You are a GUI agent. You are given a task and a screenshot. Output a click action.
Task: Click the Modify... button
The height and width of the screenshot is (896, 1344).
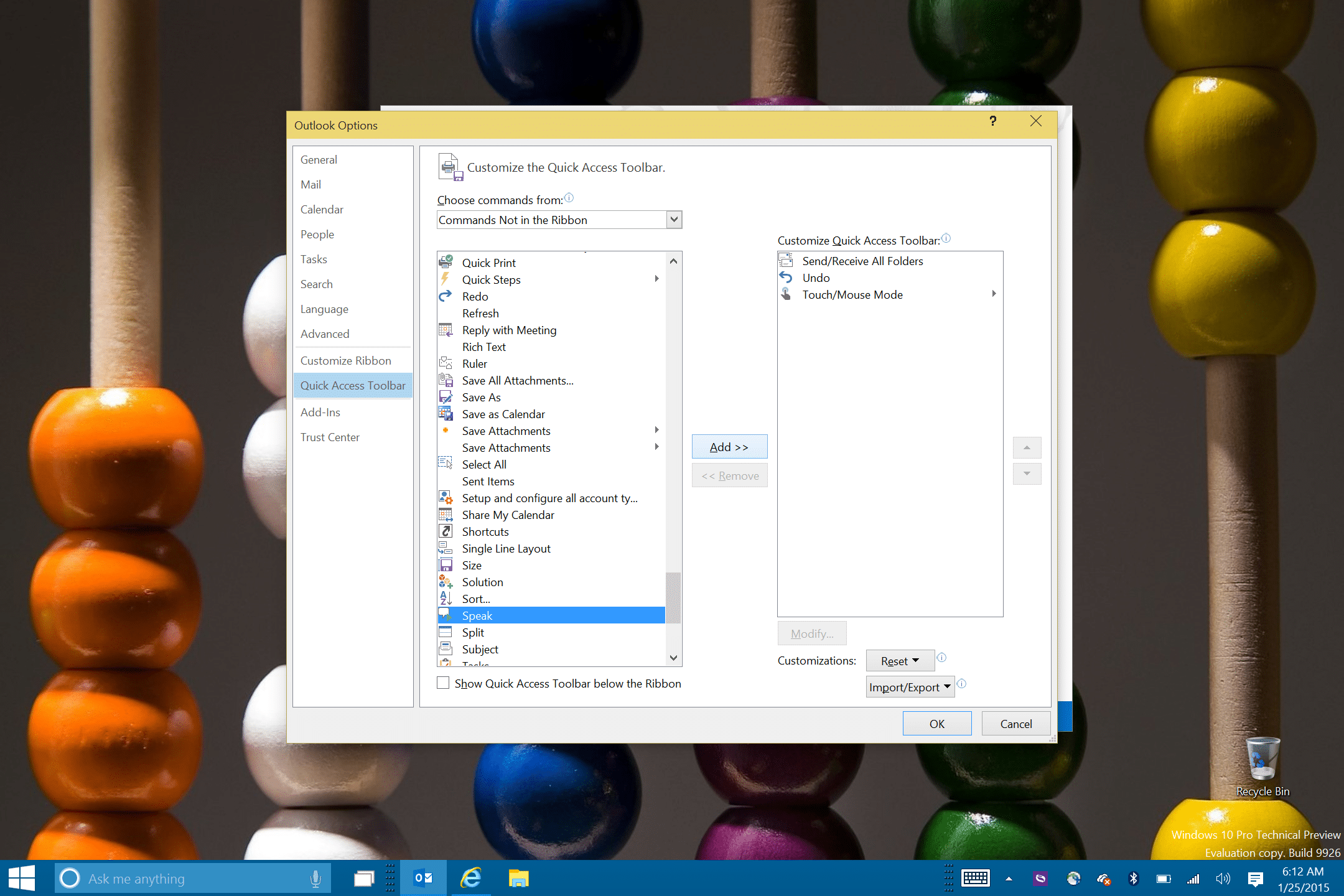(812, 633)
